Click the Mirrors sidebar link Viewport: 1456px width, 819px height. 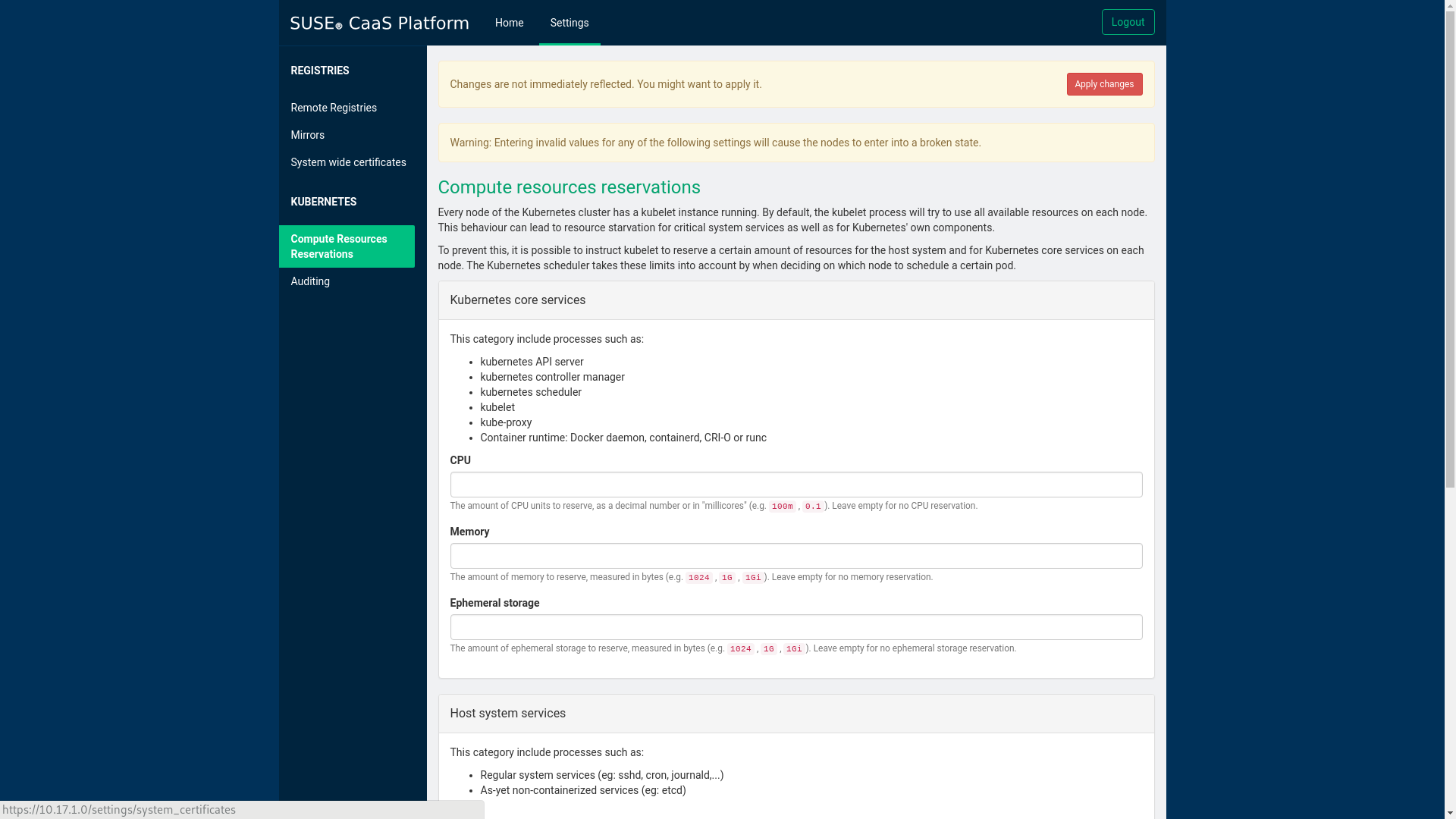click(307, 134)
